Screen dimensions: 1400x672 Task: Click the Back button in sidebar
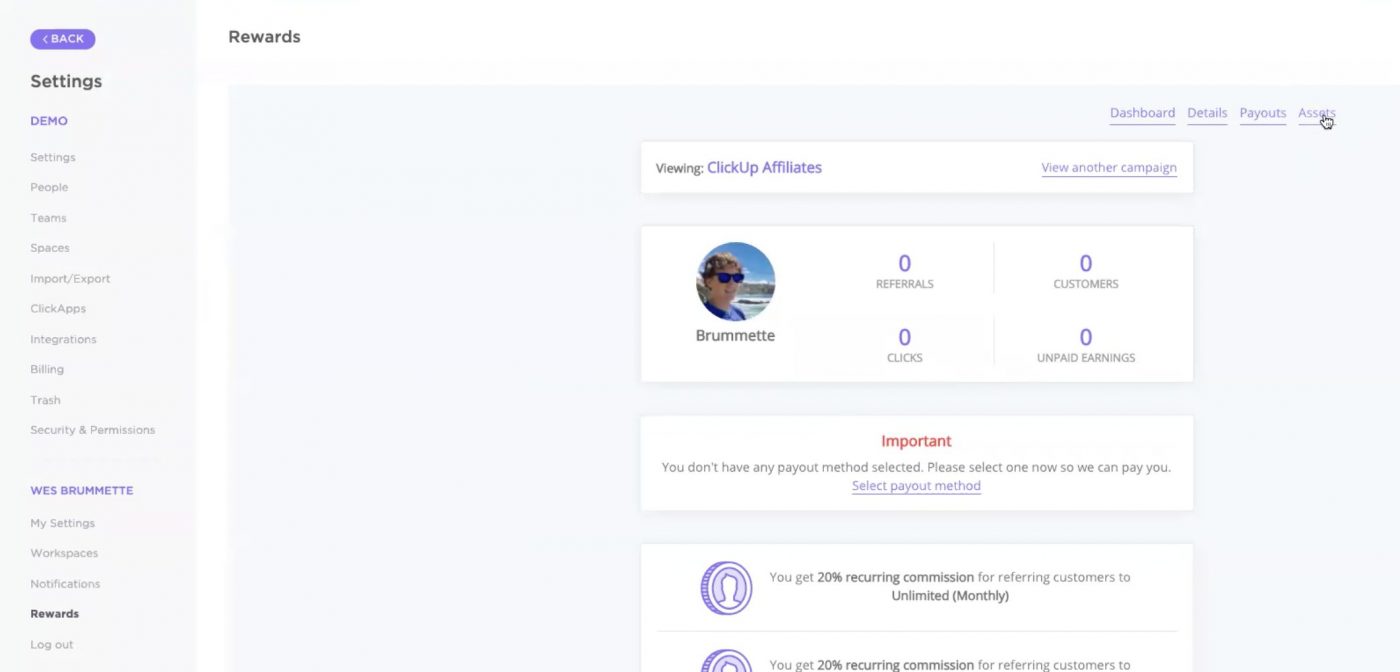63,39
